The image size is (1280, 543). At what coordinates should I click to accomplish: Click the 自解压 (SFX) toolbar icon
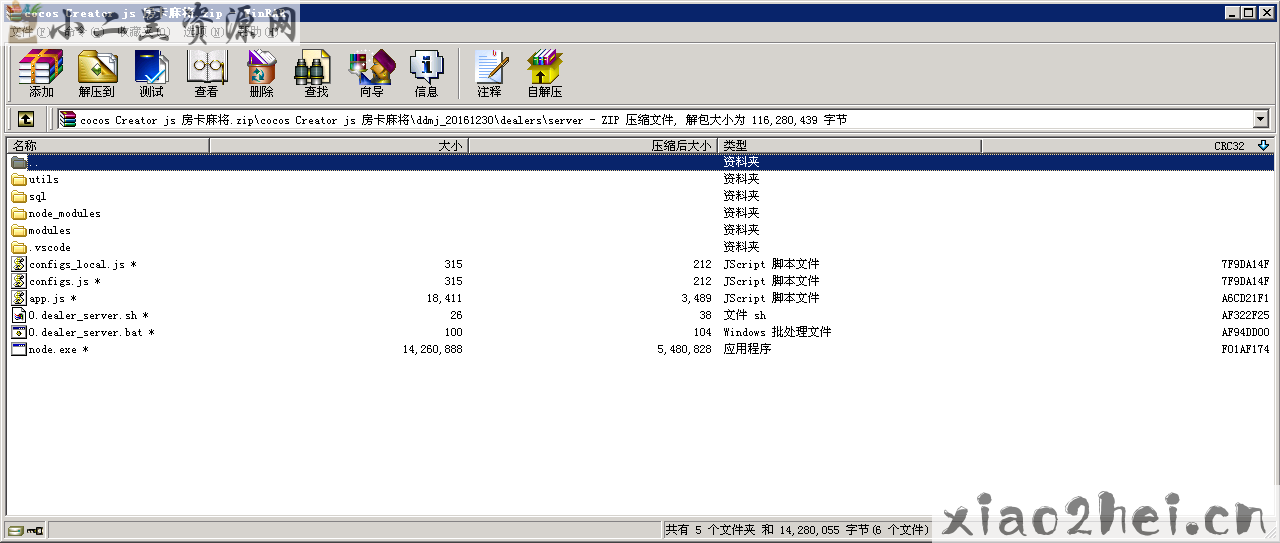545,67
